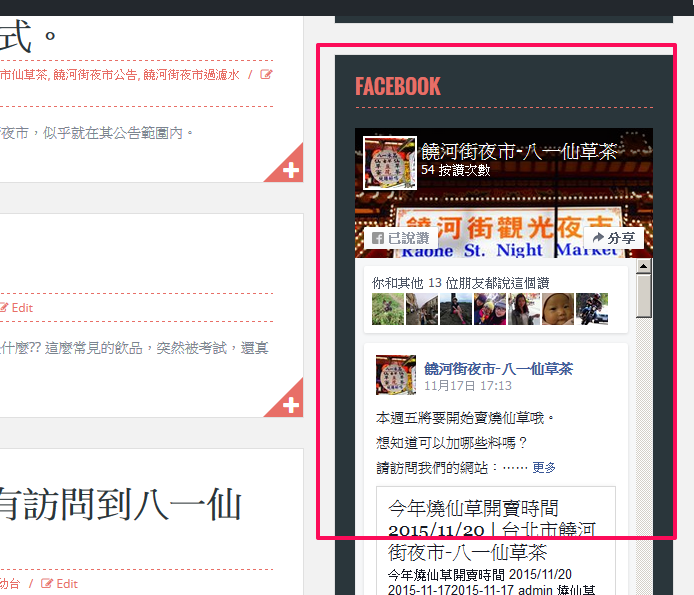The image size is (694, 595).
Task: Expand post text with 更多 link
Action: 543,467
